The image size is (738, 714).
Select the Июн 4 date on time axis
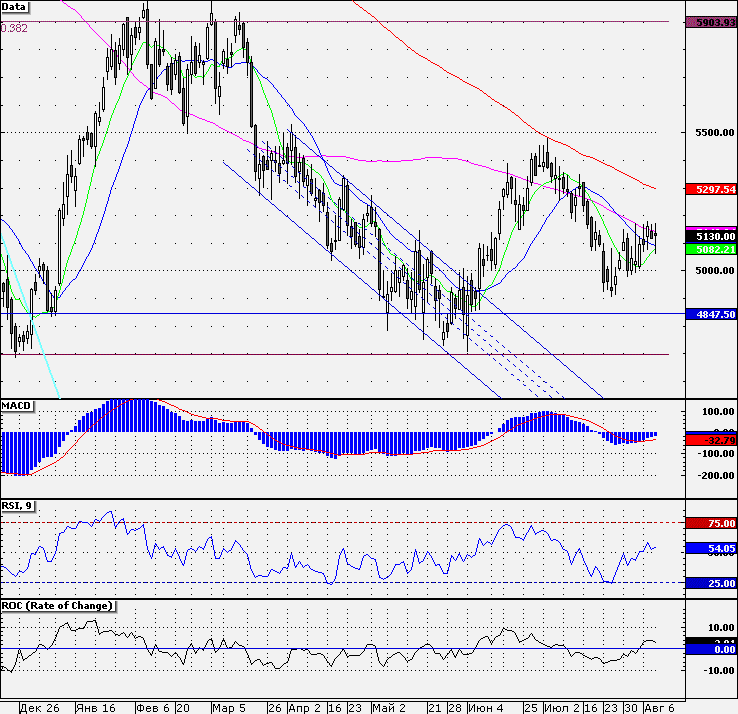click(486, 707)
